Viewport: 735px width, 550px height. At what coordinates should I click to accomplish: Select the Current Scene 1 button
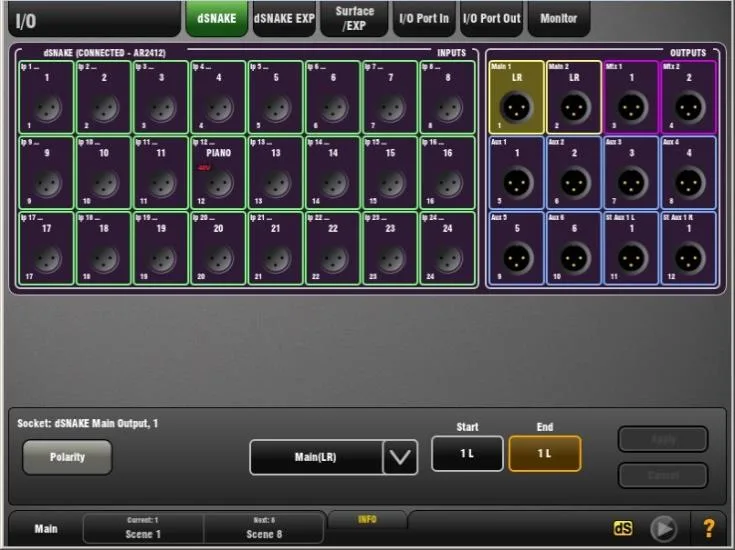coord(143,528)
